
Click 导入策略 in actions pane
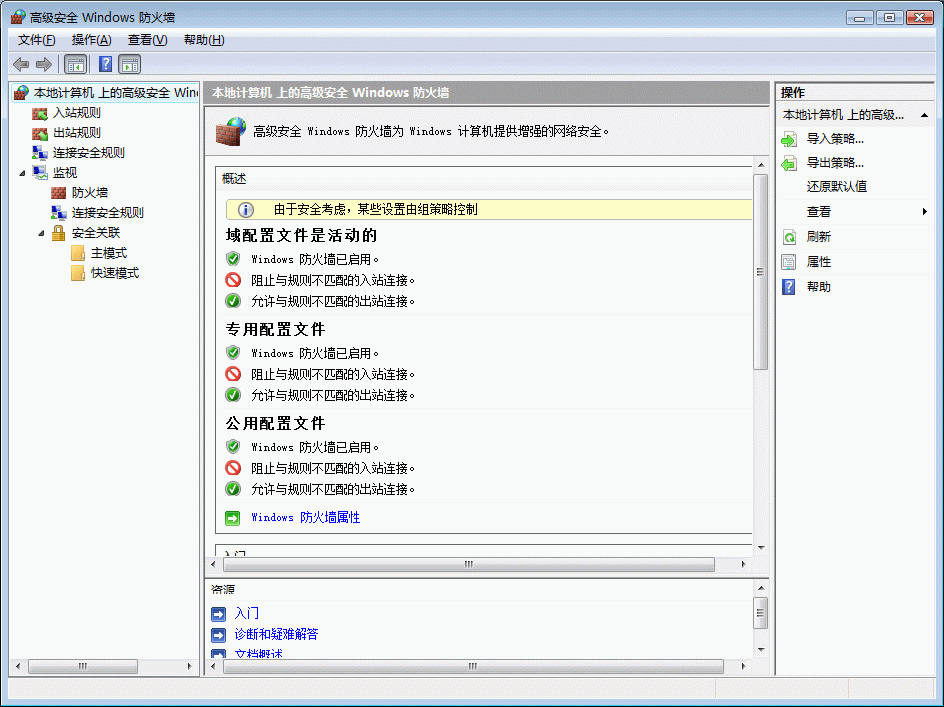[835, 139]
